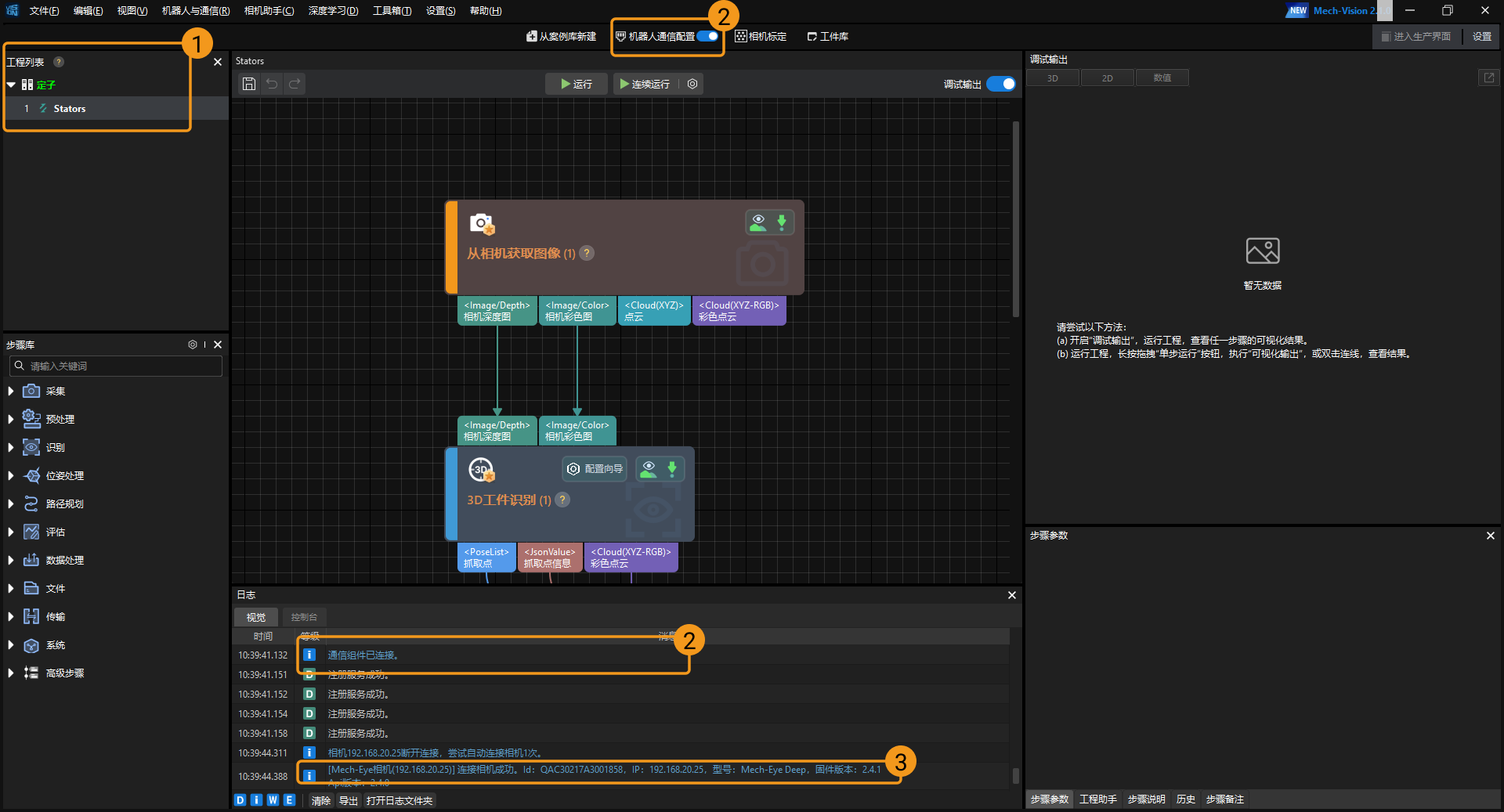Click the 打开日志文件夹 button

(x=399, y=800)
